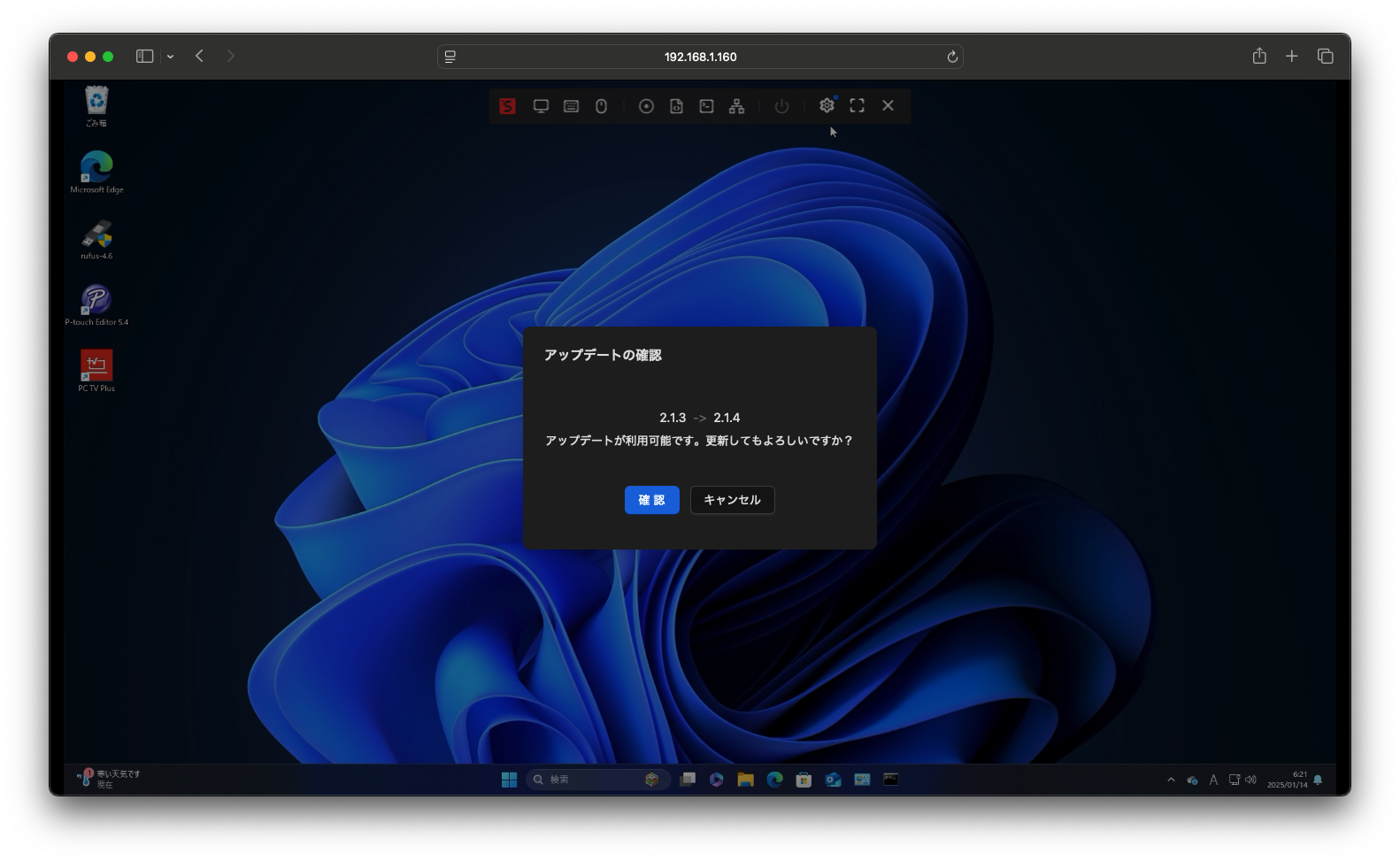Expand the Windows system tray hidden icons chevron
1400x861 pixels.
point(1171,780)
